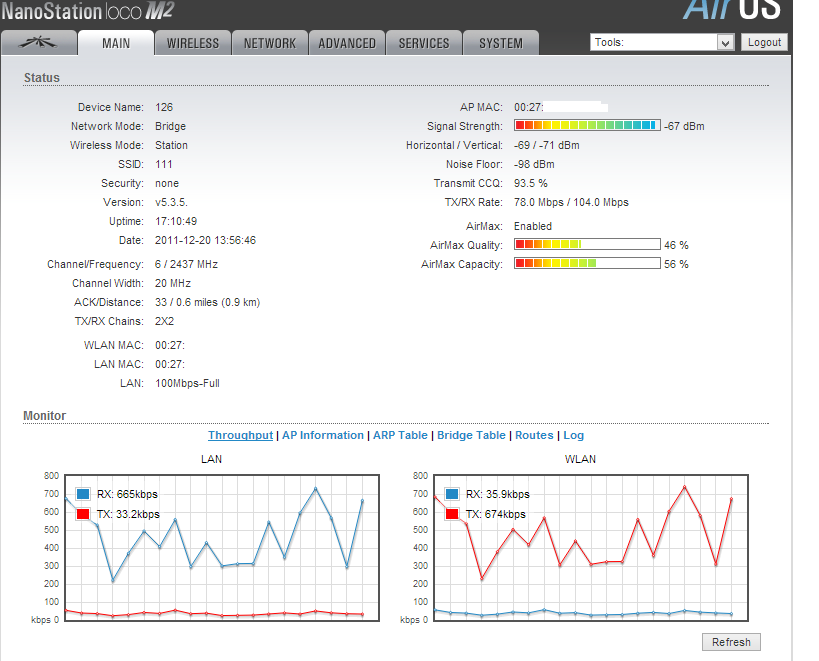Open the Ubiquiti logo tab
The width and height of the screenshot is (819, 661).
[x=39, y=43]
